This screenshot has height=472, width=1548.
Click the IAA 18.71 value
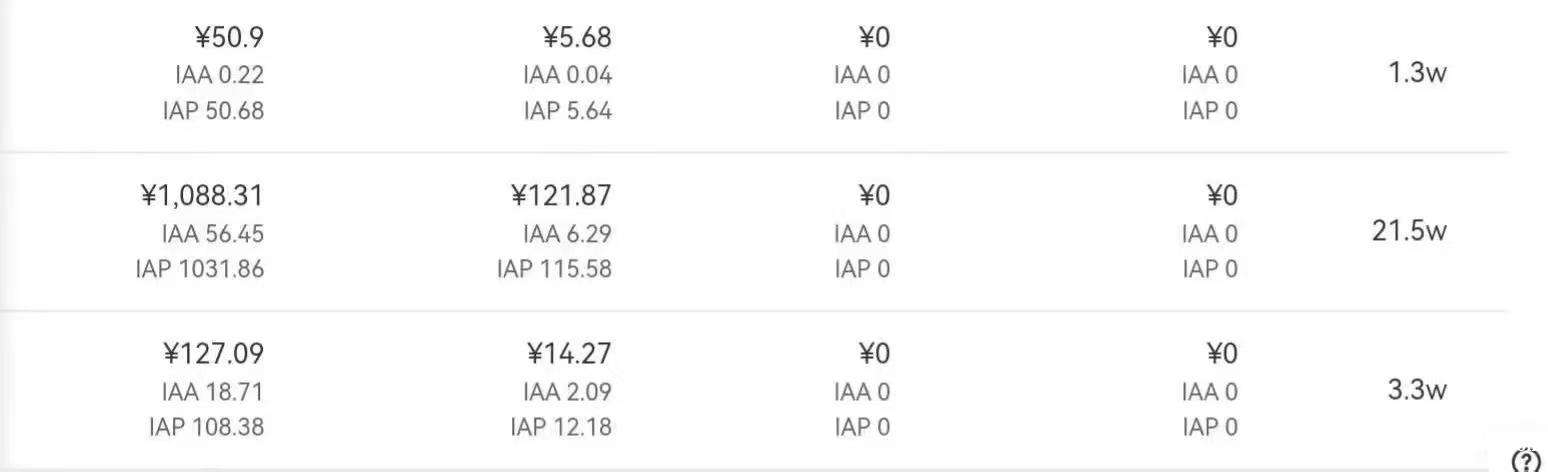[213, 391]
